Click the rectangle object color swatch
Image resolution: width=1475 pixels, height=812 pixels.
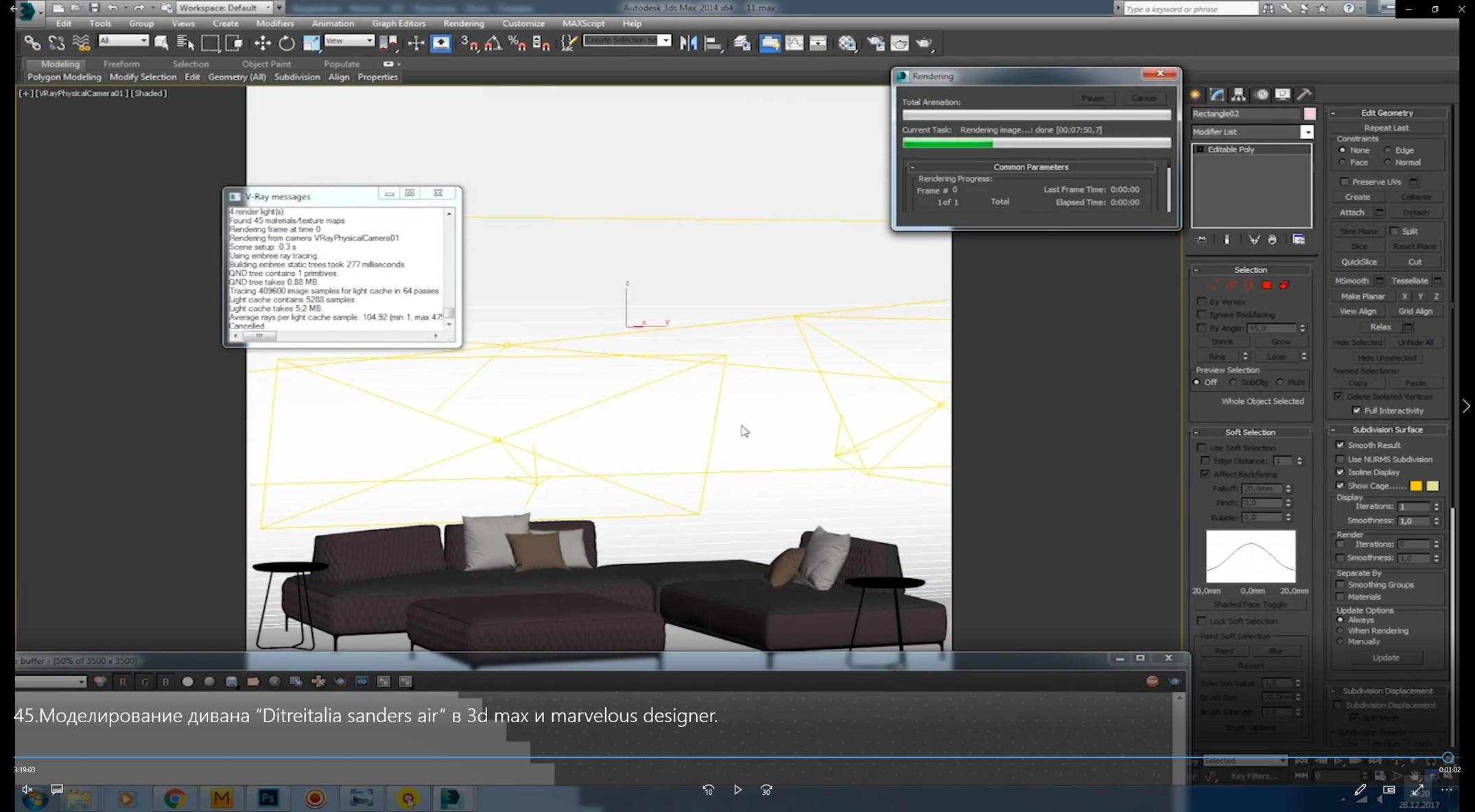coord(1310,114)
